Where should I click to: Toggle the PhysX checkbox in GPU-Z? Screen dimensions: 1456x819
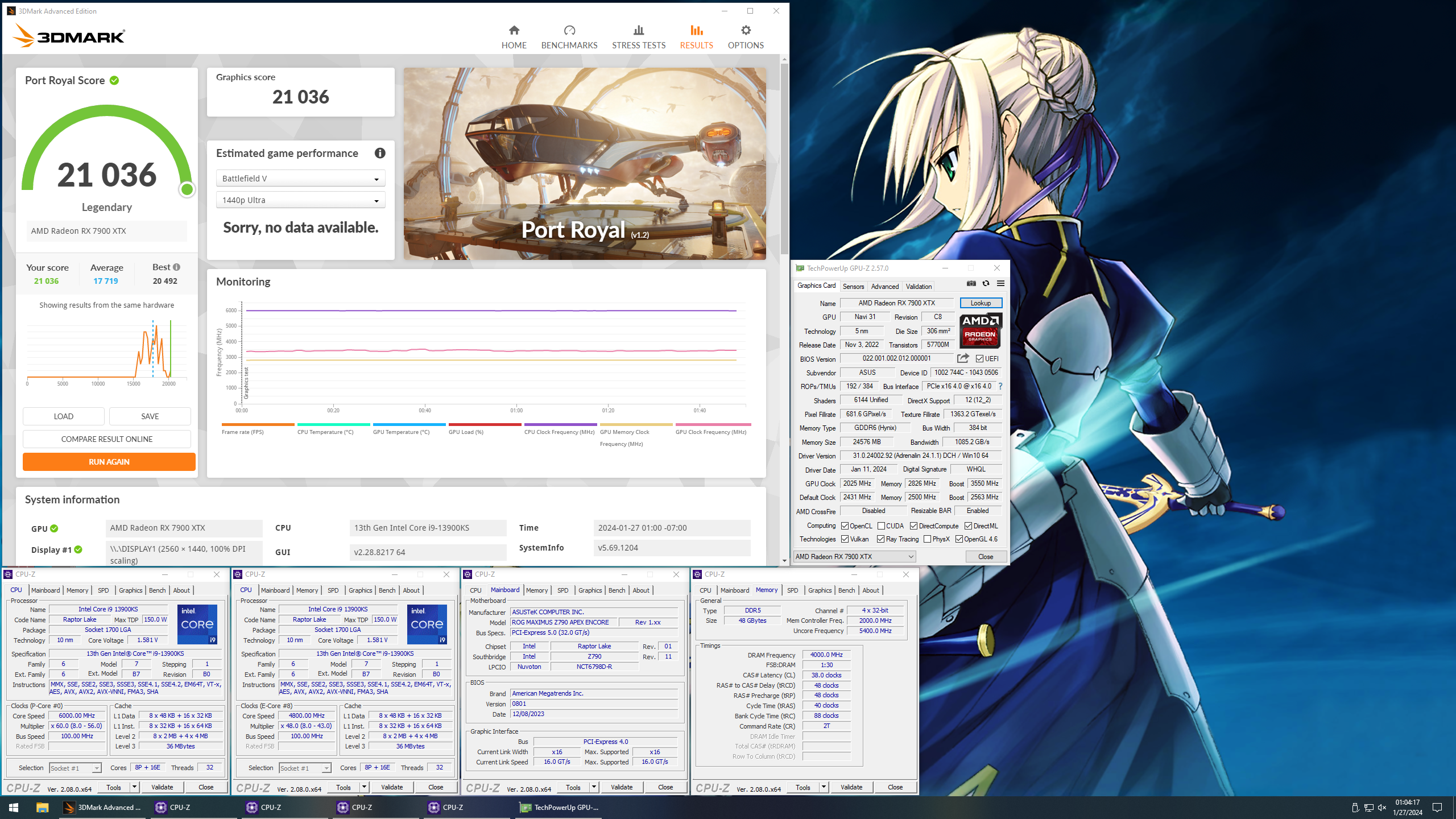tap(927, 539)
